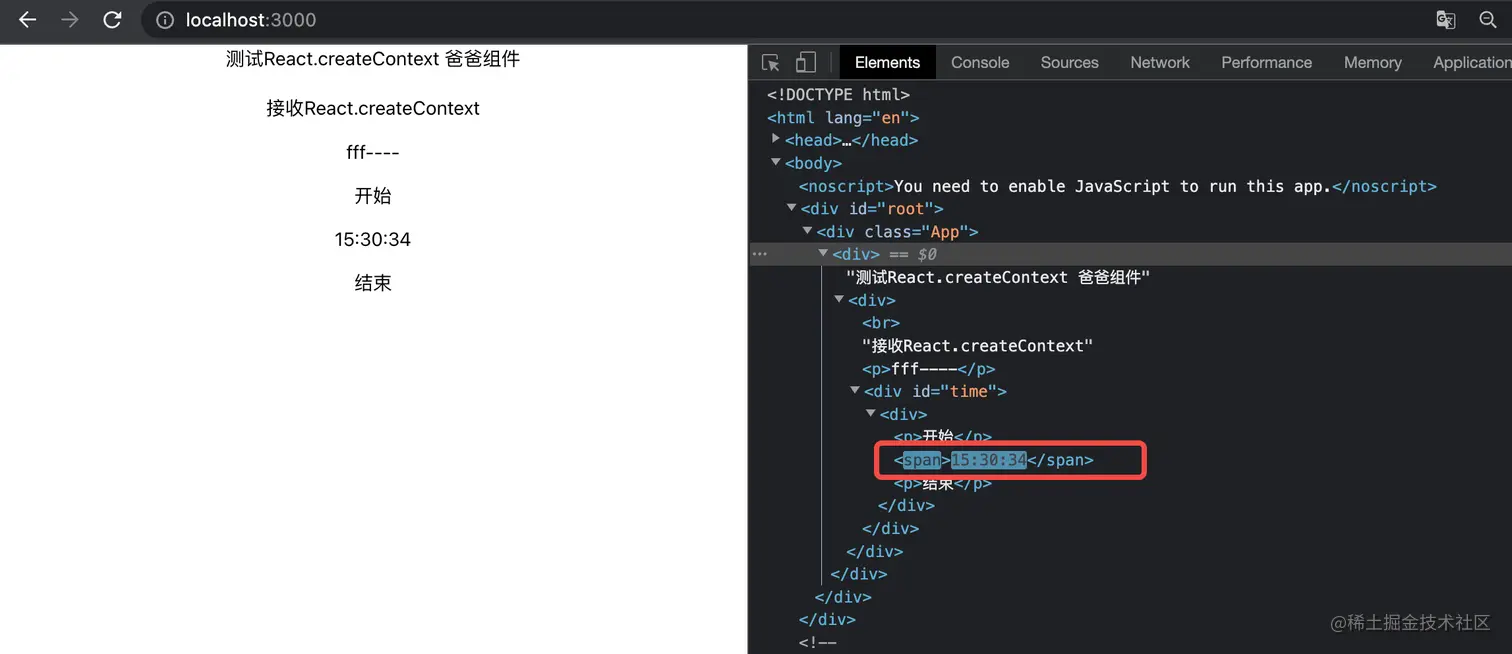This screenshot has height=654, width=1512.
Task: Switch to the Network tab
Action: coord(1160,62)
